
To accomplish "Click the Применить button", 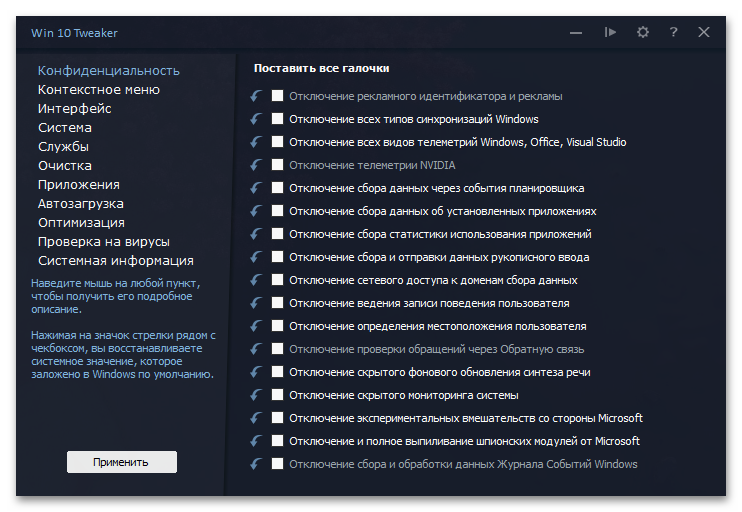I will click(122, 462).
